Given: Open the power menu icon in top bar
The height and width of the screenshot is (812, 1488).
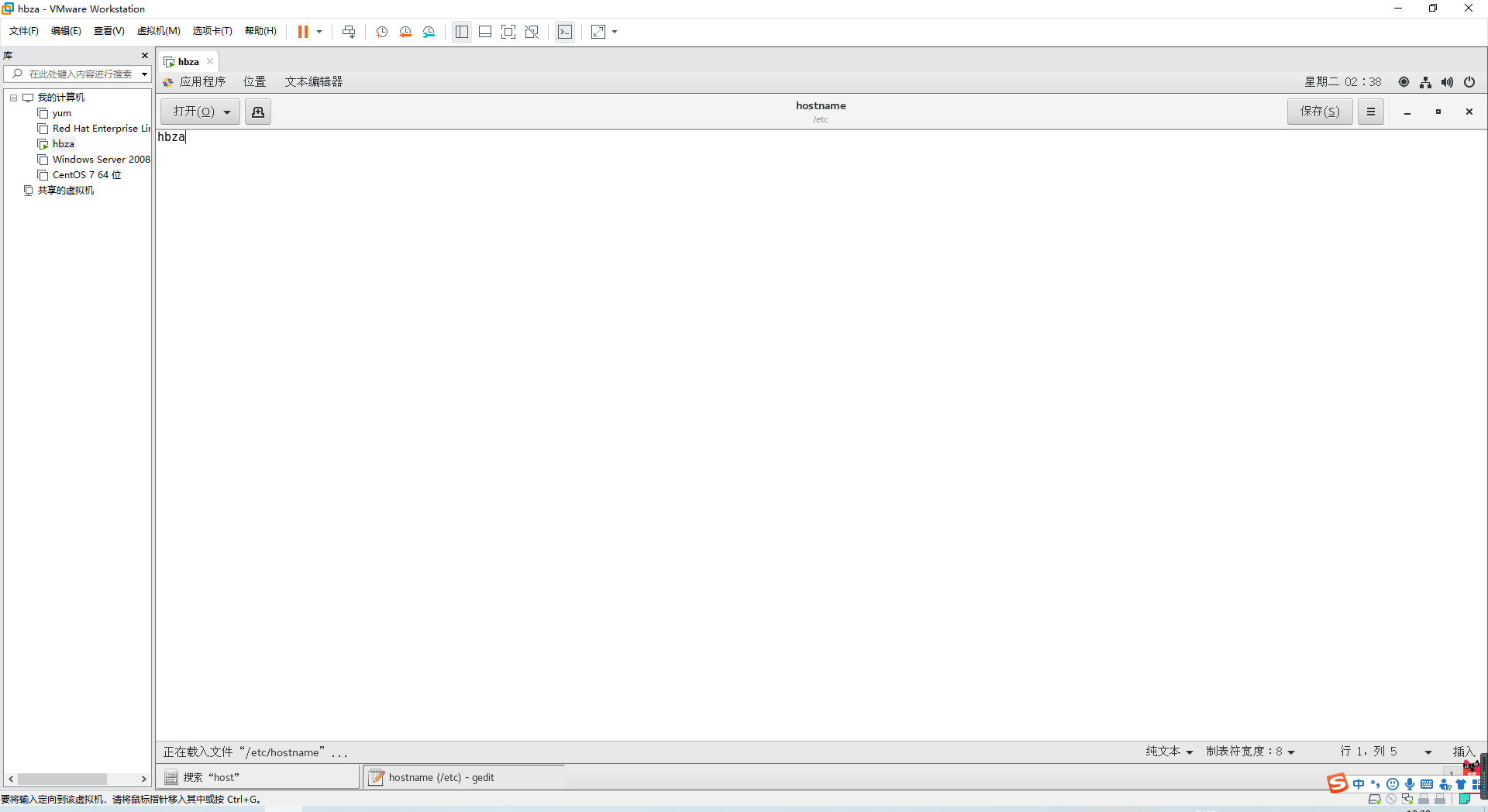Looking at the screenshot, I should (x=1469, y=82).
